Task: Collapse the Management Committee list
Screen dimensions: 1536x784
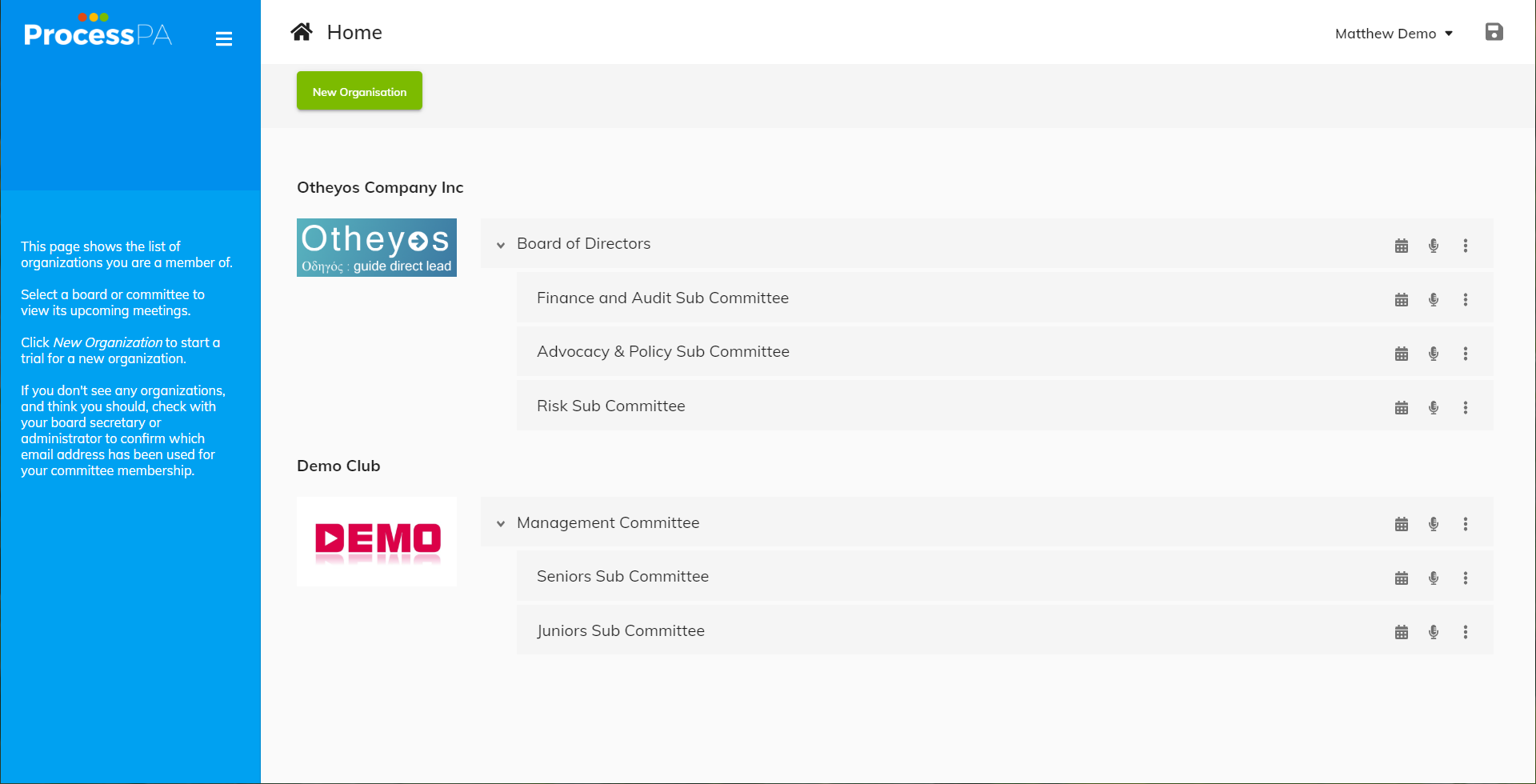Action: point(501,523)
